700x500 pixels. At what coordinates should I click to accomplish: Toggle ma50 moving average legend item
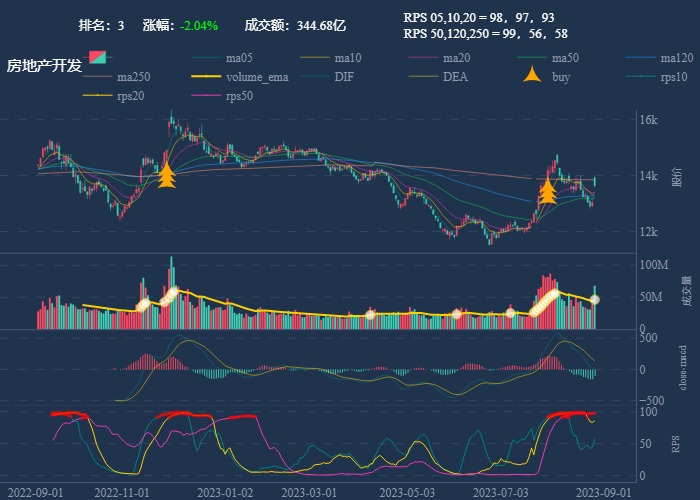[x=565, y=57]
